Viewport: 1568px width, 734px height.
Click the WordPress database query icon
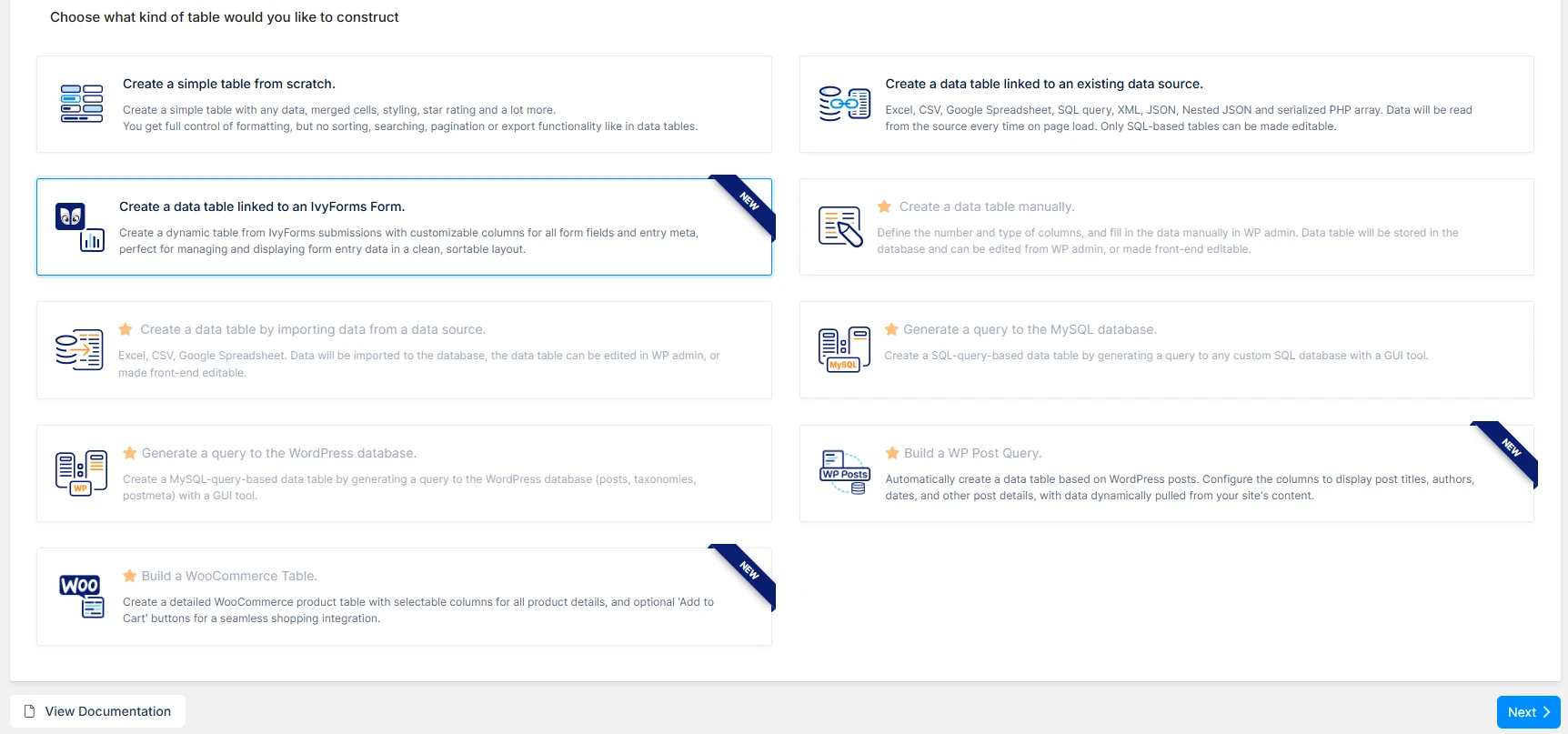pos(81,473)
